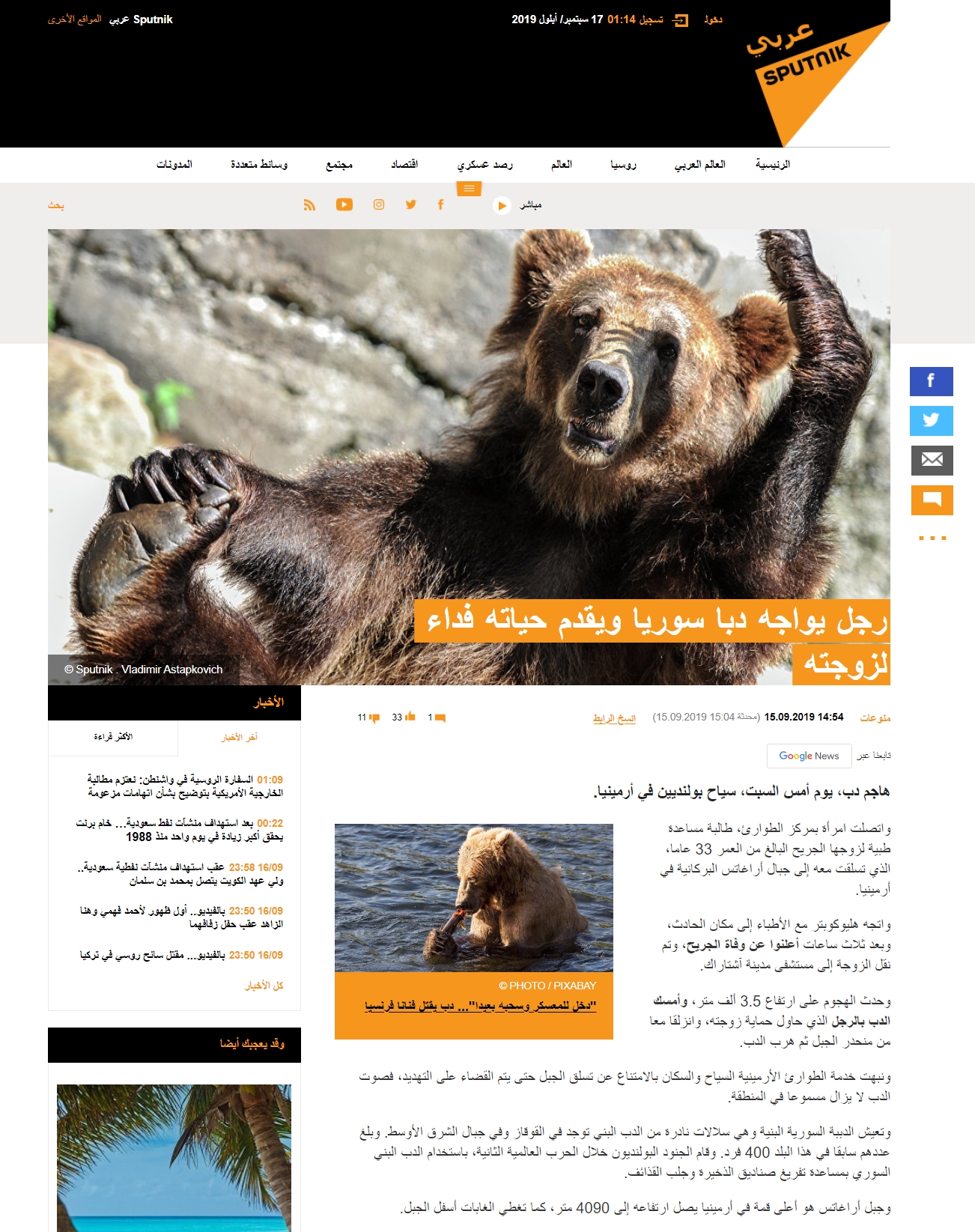Click the Google News follow button

(x=809, y=756)
